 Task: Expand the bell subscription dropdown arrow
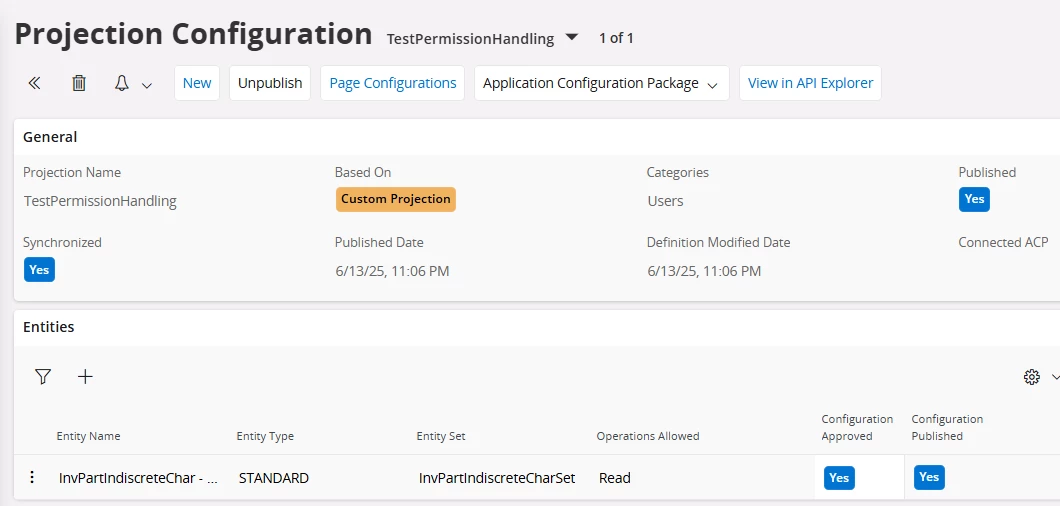(x=147, y=85)
